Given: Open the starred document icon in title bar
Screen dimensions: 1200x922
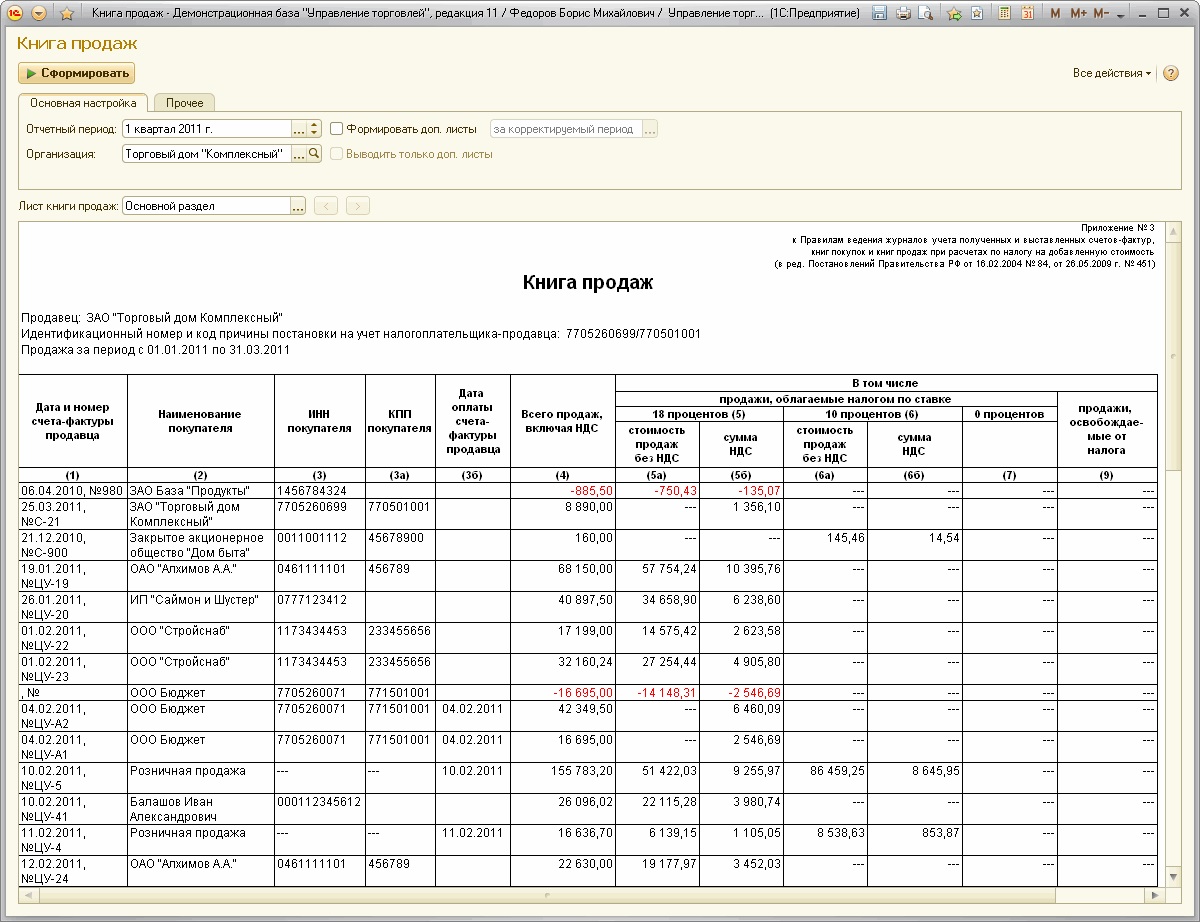Looking at the screenshot, I should click(x=976, y=14).
